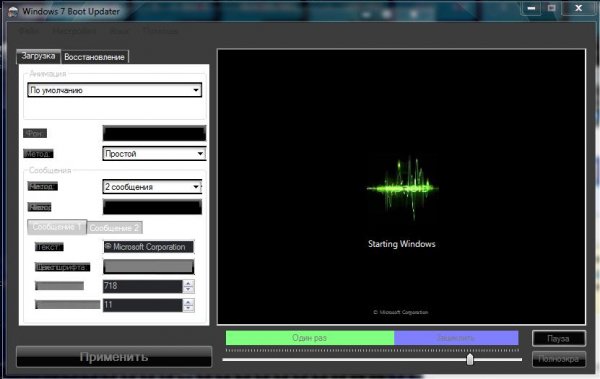
Task: Click the Пауза button
Action: pyautogui.click(x=559, y=339)
